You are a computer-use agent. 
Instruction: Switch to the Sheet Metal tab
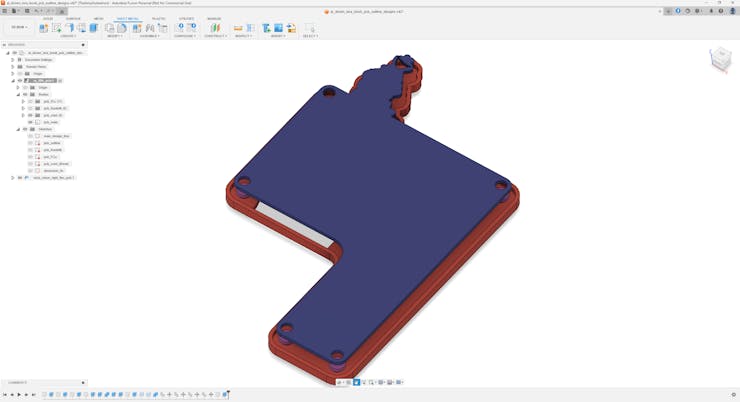click(x=128, y=18)
